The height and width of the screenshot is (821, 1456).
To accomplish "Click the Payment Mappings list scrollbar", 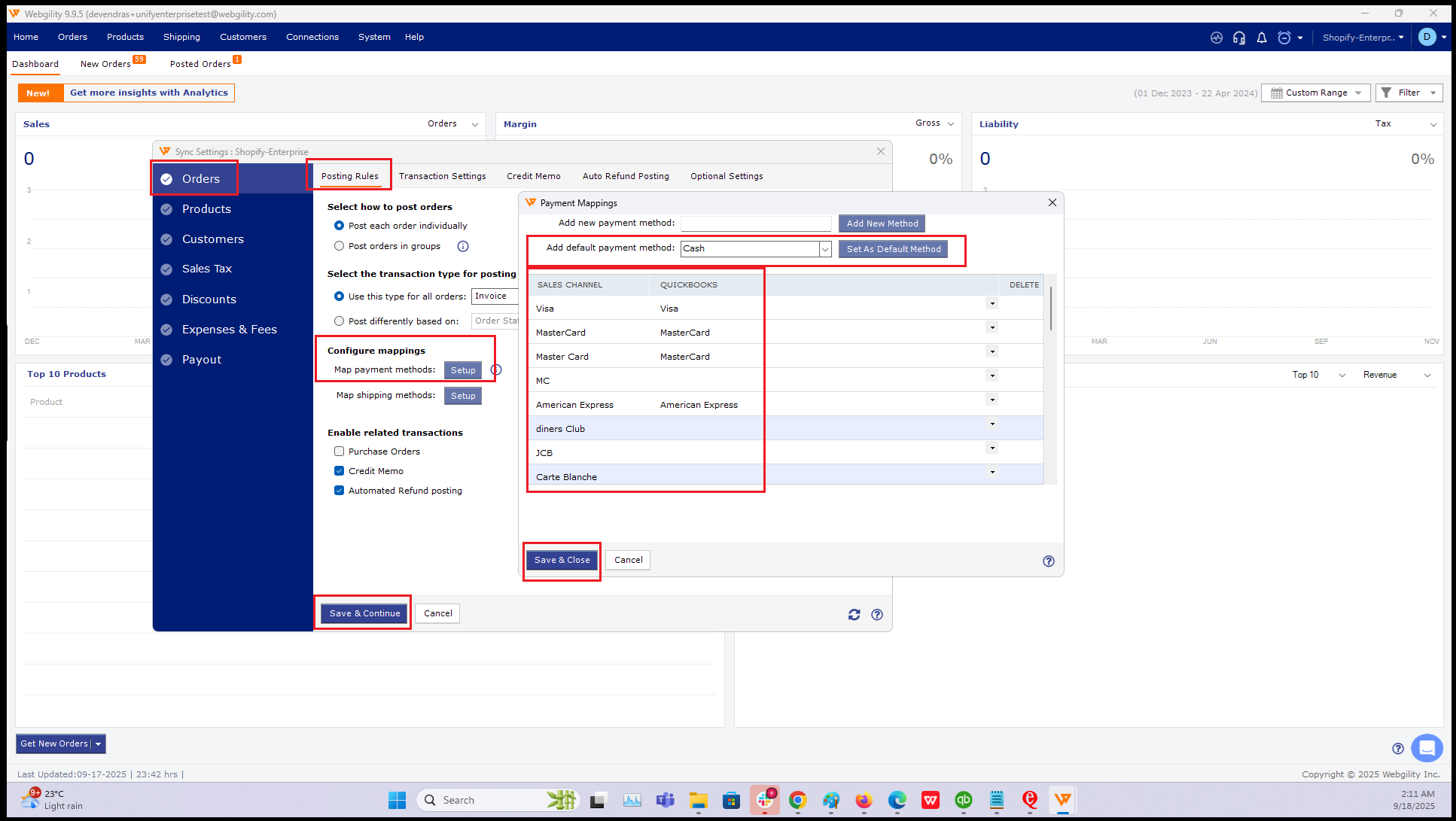I will tap(1050, 309).
